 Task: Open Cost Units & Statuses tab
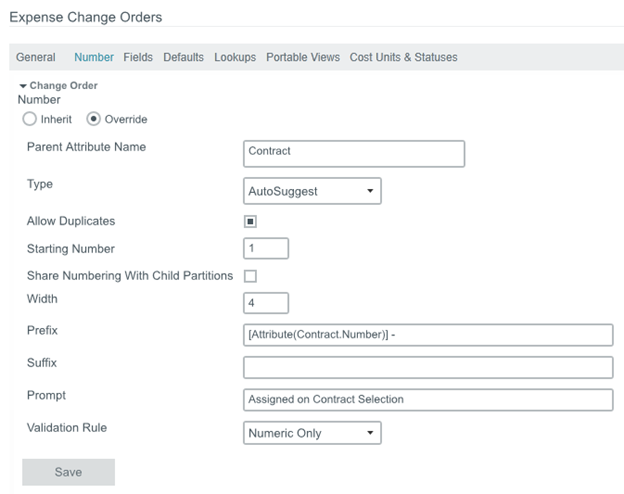(403, 58)
